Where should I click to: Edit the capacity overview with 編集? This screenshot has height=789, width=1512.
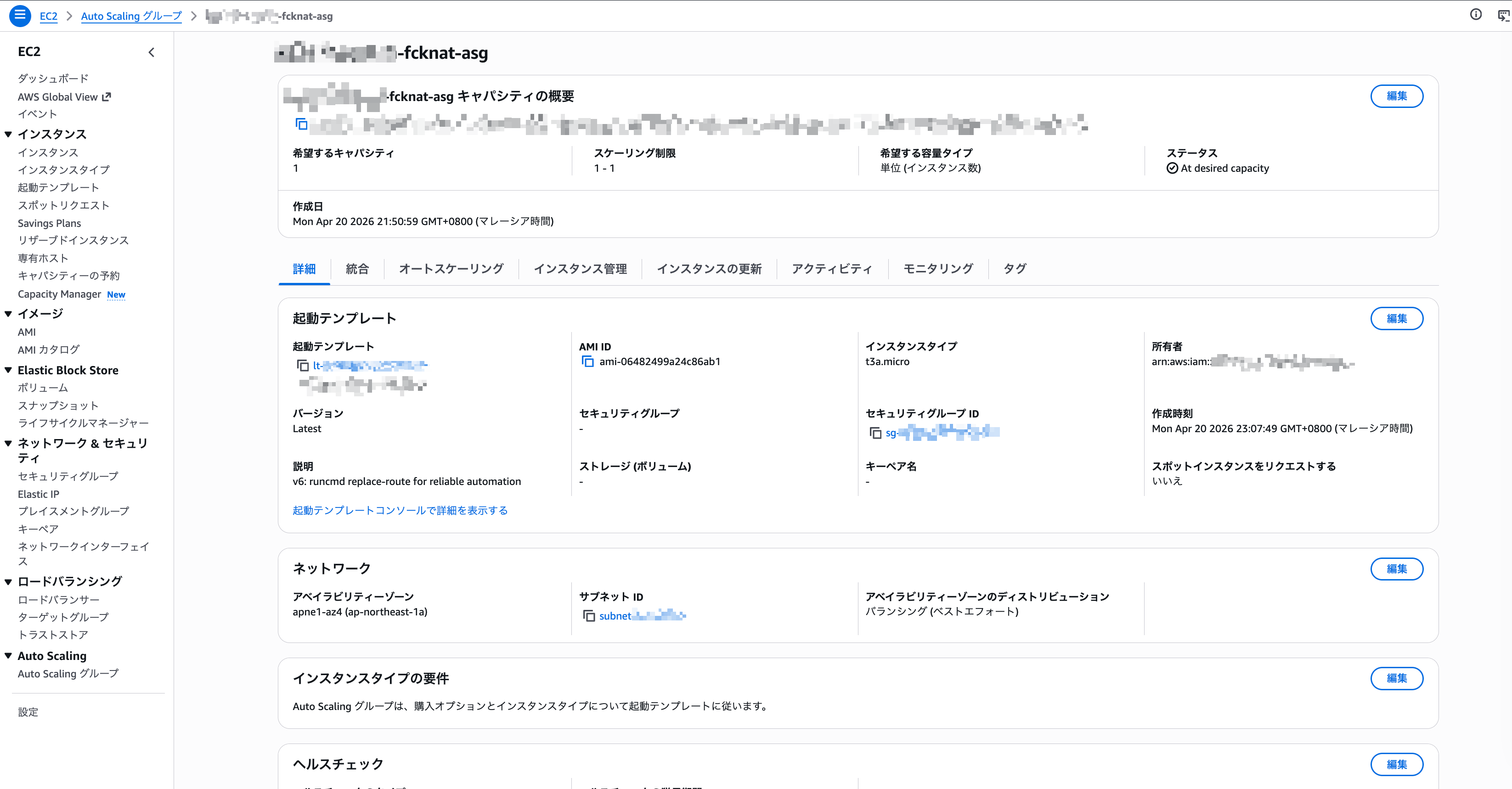(1396, 96)
